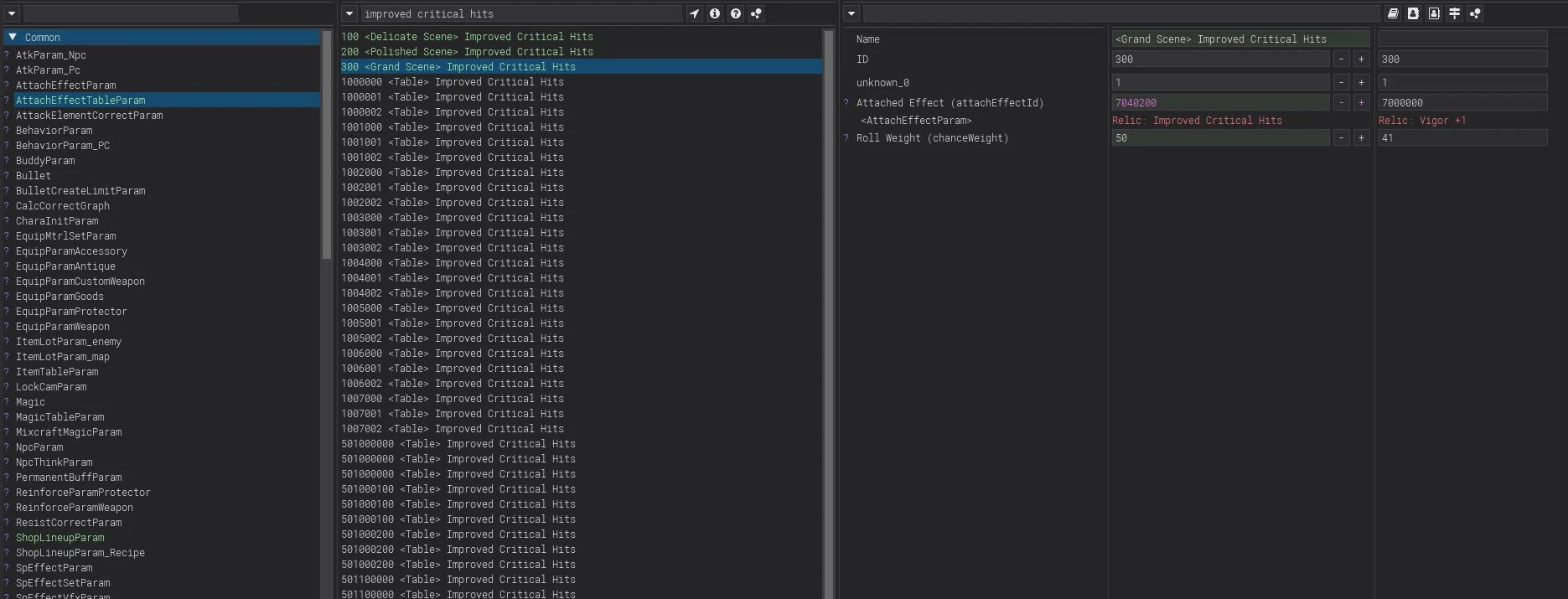Select the Delicate Scene Improved Critical Hits row
Viewport: 1568px width, 599px height.
[467, 37]
